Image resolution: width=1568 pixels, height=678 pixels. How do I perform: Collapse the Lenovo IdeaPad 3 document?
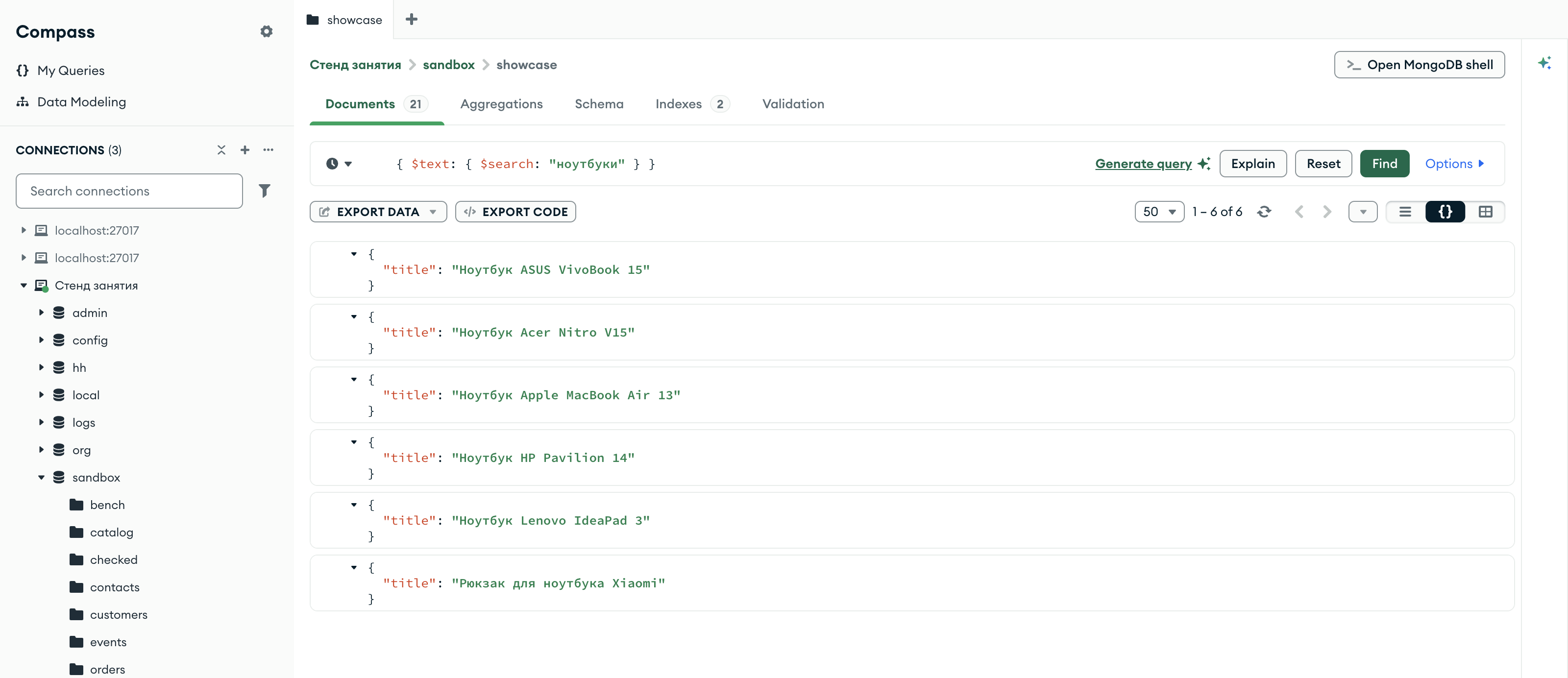point(354,505)
